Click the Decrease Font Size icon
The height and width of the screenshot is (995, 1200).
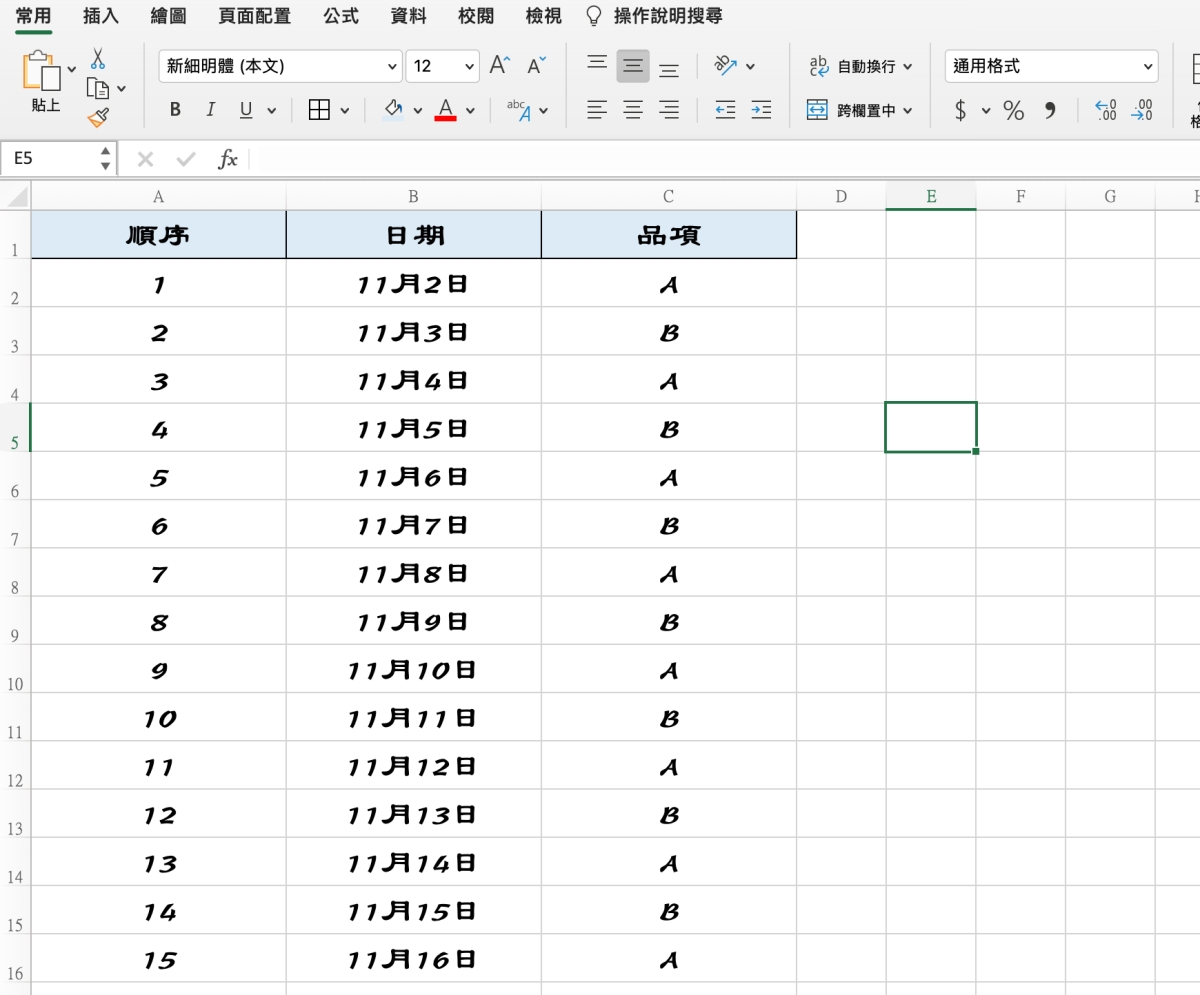pyautogui.click(x=537, y=66)
